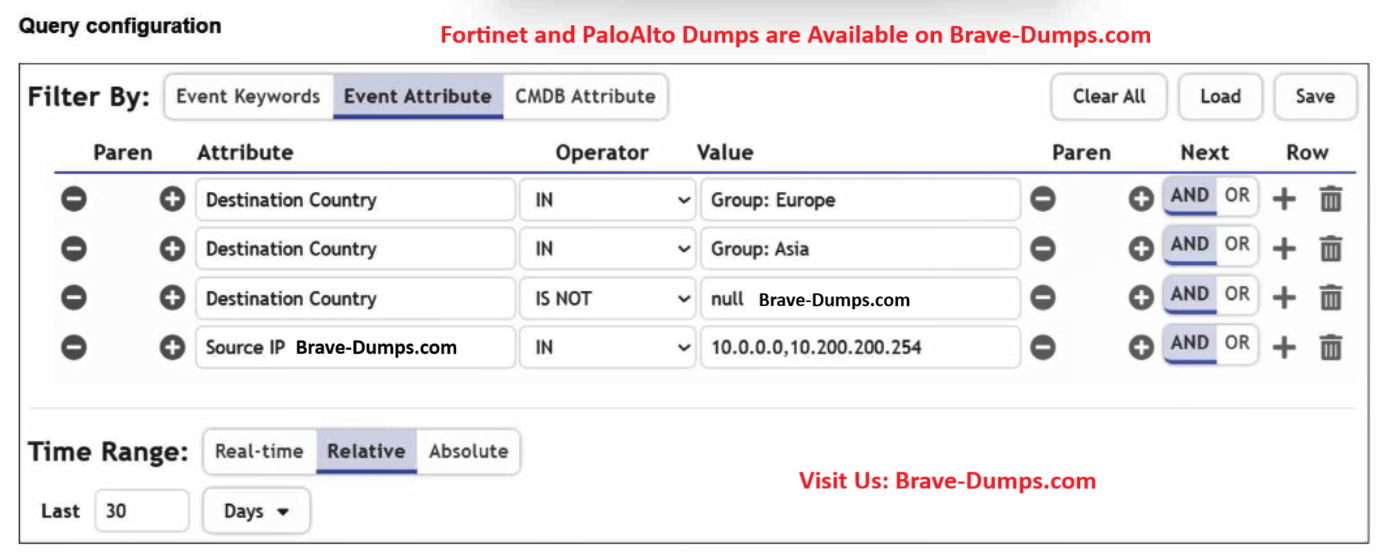1387x555 pixels.
Task: Add left paren on the Source IP row
Action: 172,348
